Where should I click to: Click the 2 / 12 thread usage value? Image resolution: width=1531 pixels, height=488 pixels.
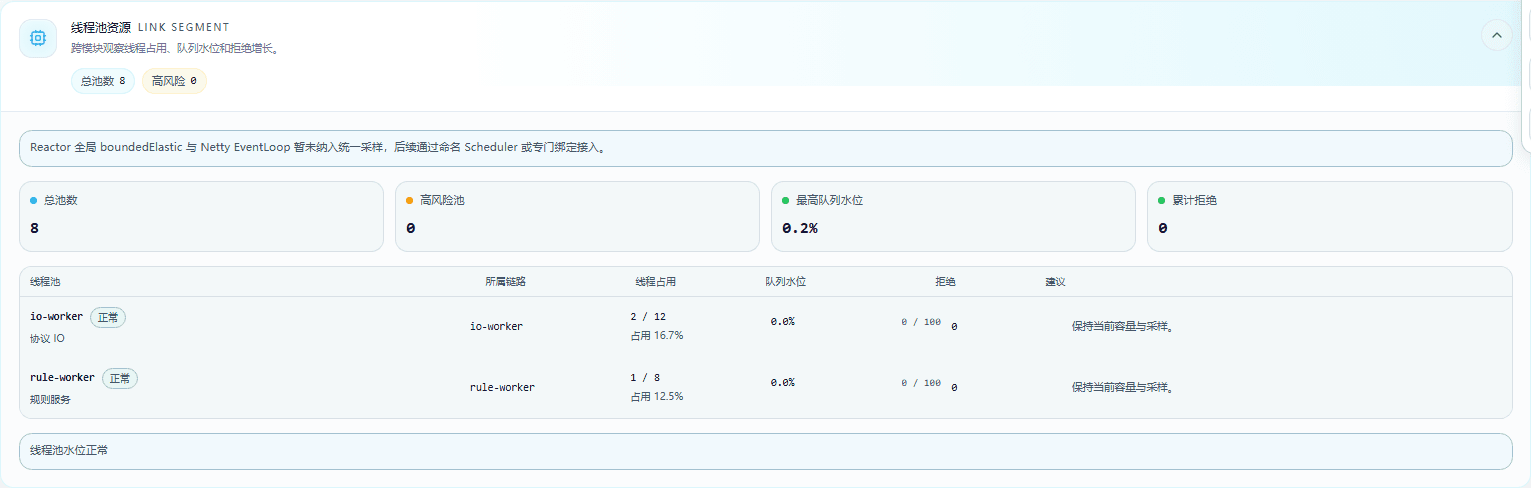648,317
